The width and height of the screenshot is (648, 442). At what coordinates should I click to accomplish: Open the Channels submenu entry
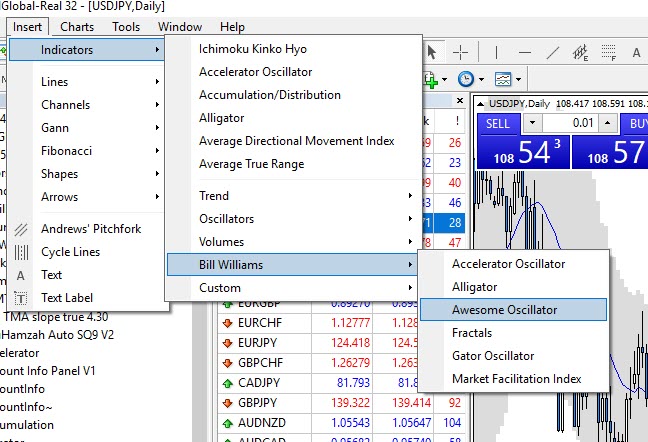click(x=87, y=105)
